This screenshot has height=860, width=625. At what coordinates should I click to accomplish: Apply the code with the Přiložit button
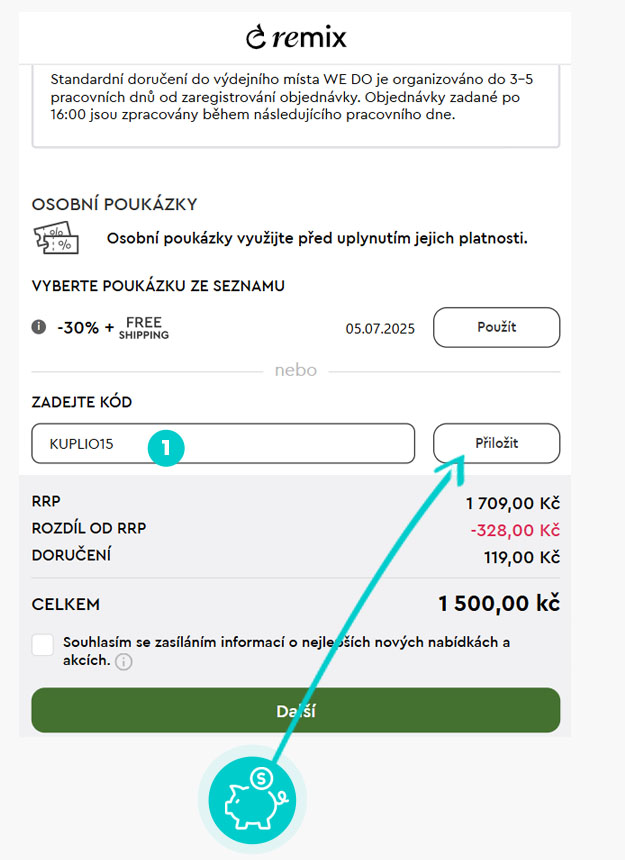pos(497,443)
